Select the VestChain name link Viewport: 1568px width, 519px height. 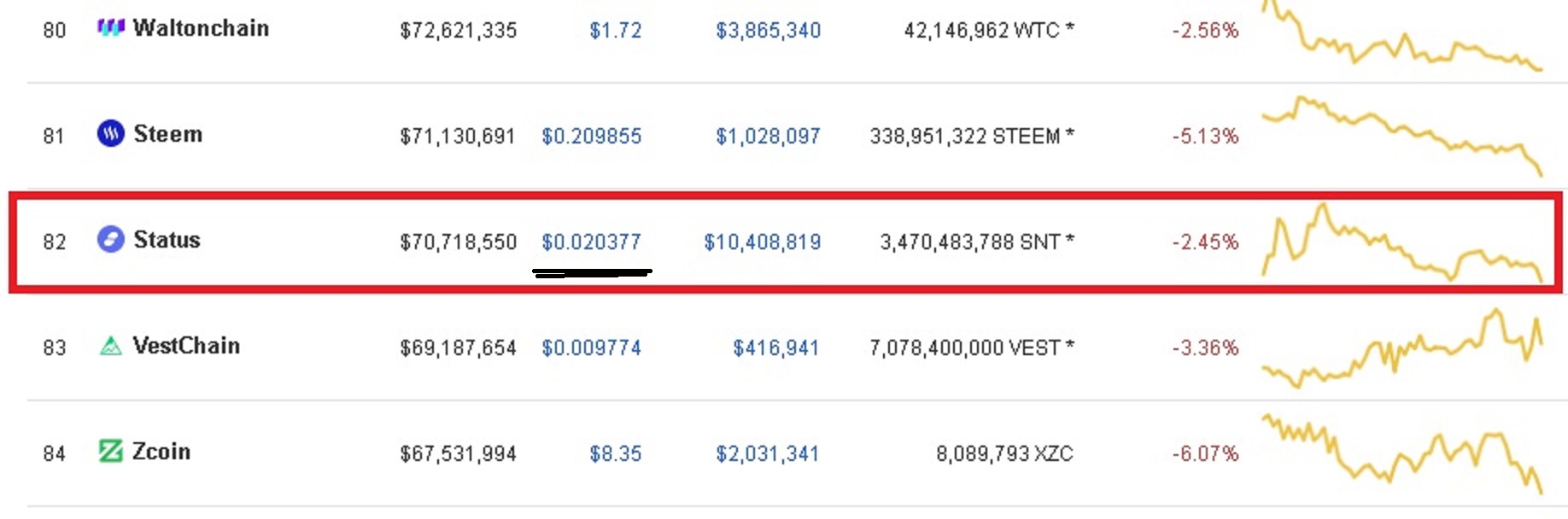tap(186, 346)
